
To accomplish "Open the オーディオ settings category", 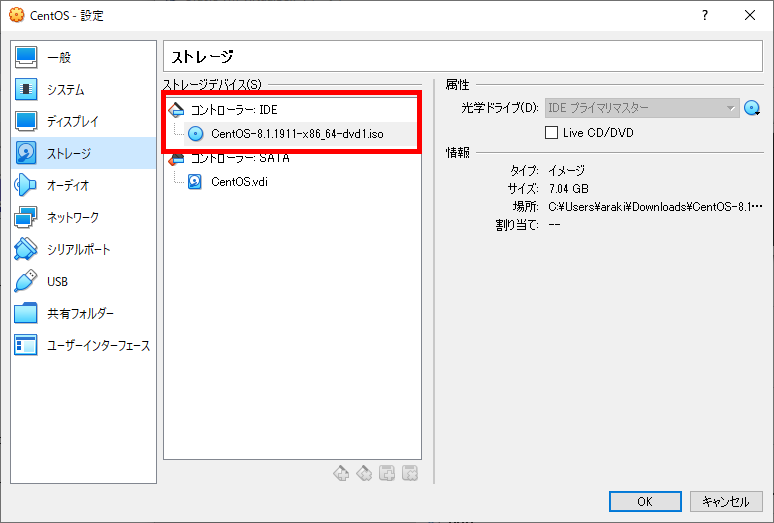I will pyautogui.click(x=83, y=185).
